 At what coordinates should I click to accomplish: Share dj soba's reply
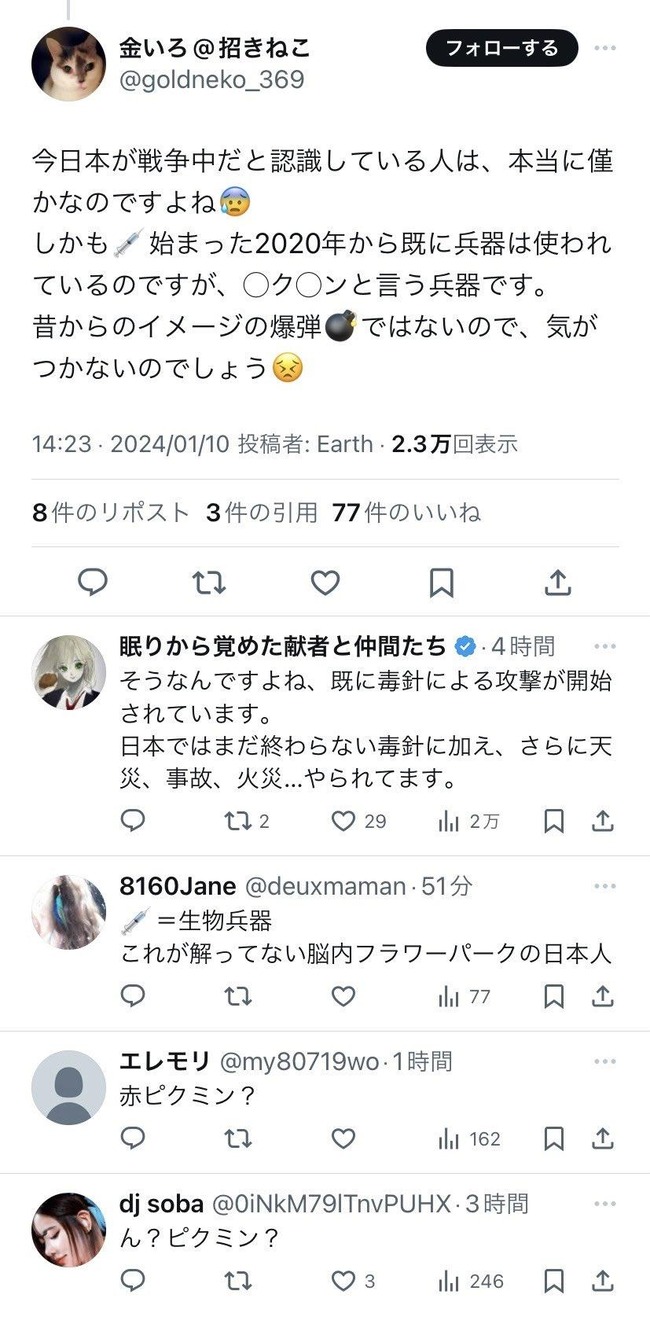tap(603, 1281)
